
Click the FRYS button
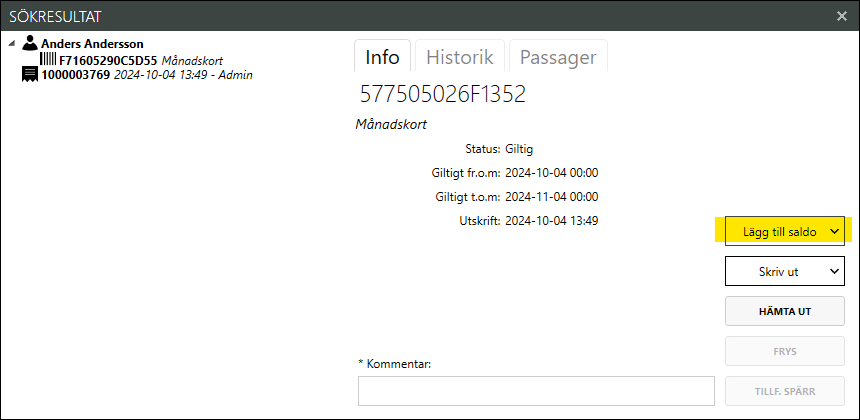click(x=785, y=351)
